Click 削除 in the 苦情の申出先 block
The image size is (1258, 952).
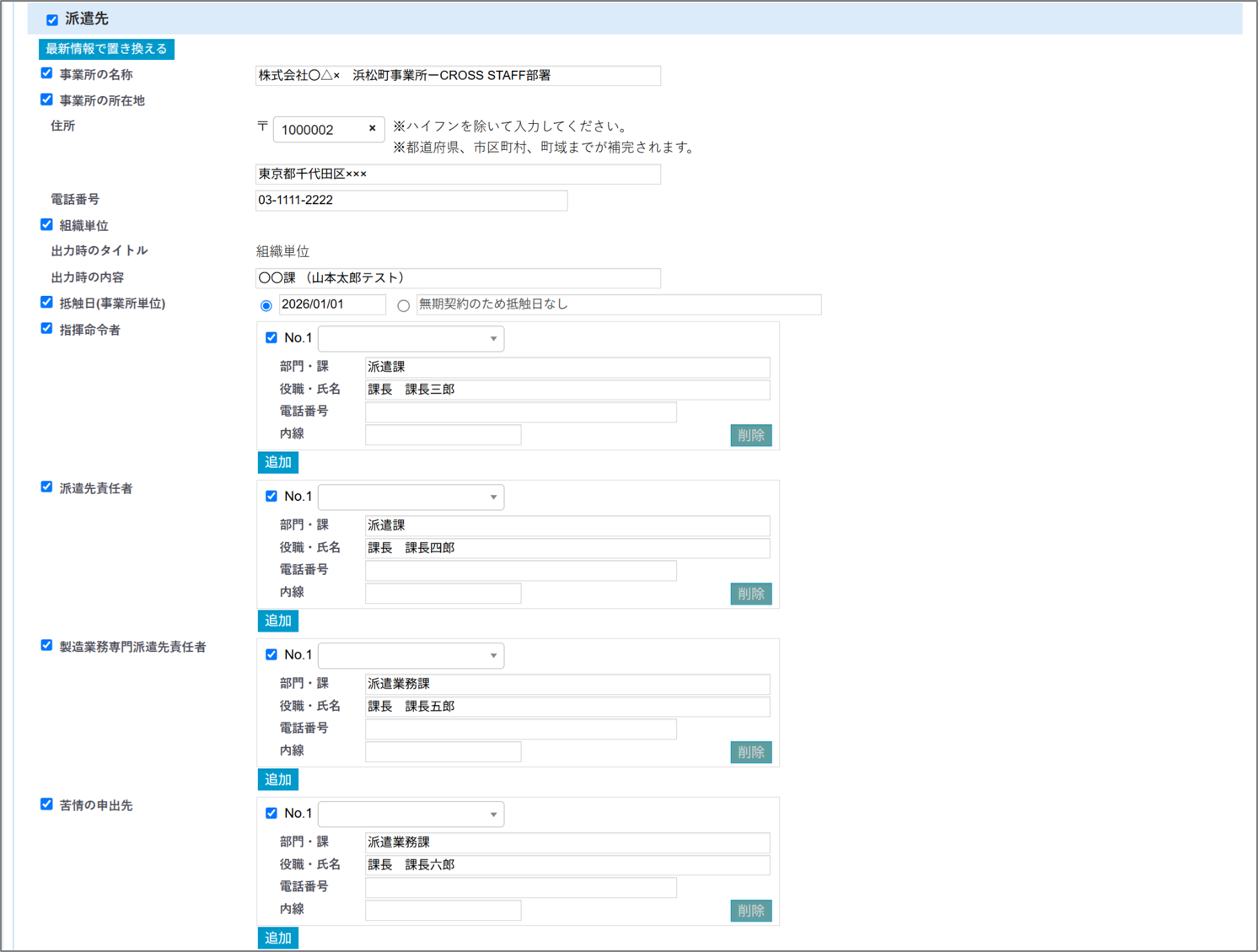click(750, 911)
